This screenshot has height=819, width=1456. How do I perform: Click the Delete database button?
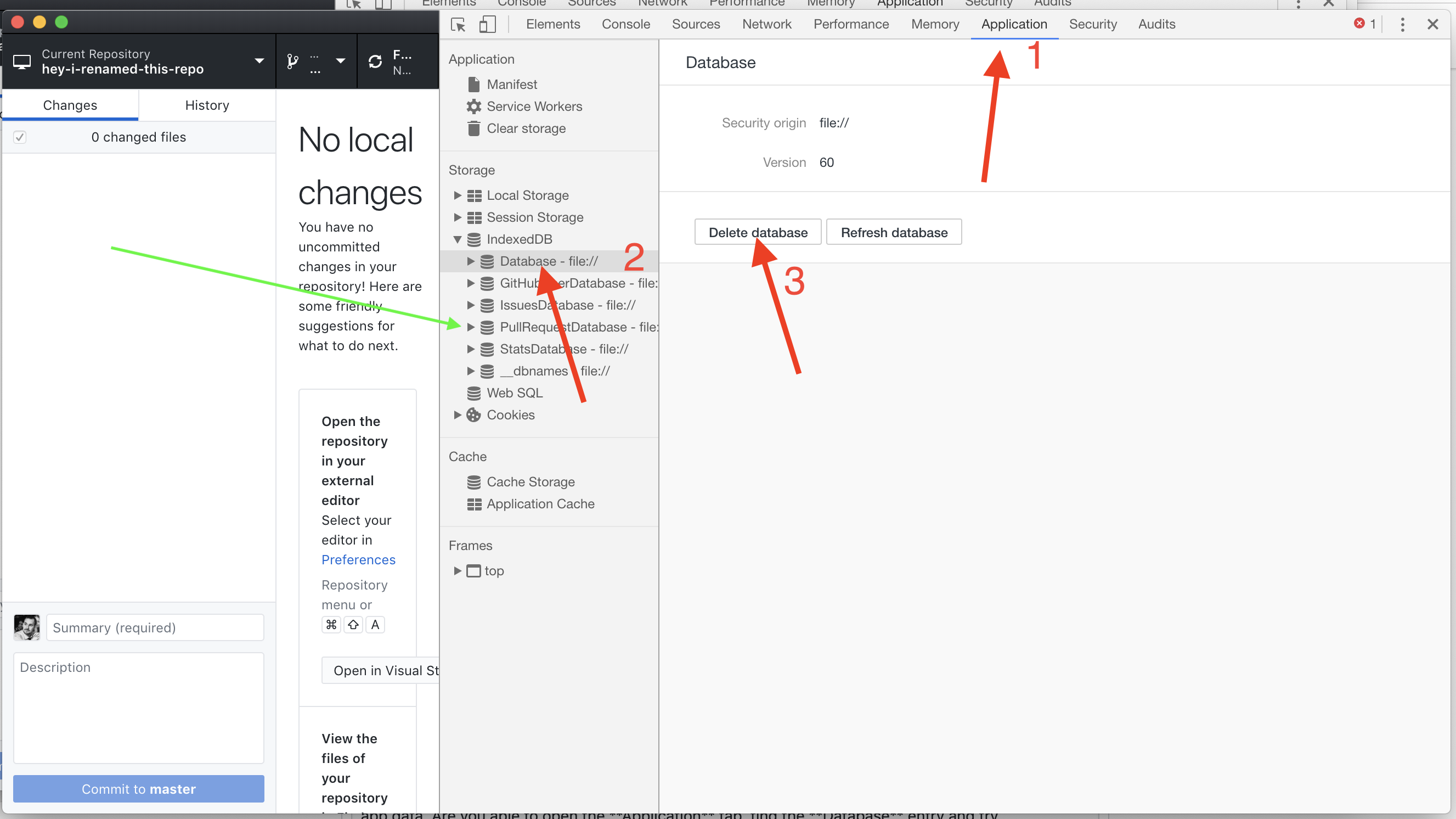click(758, 232)
